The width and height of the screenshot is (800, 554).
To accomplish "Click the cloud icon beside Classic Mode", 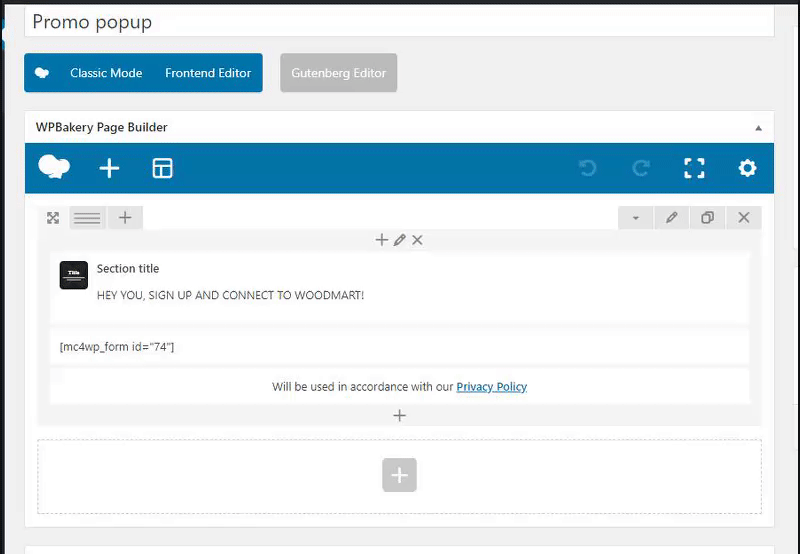I will (x=42, y=73).
